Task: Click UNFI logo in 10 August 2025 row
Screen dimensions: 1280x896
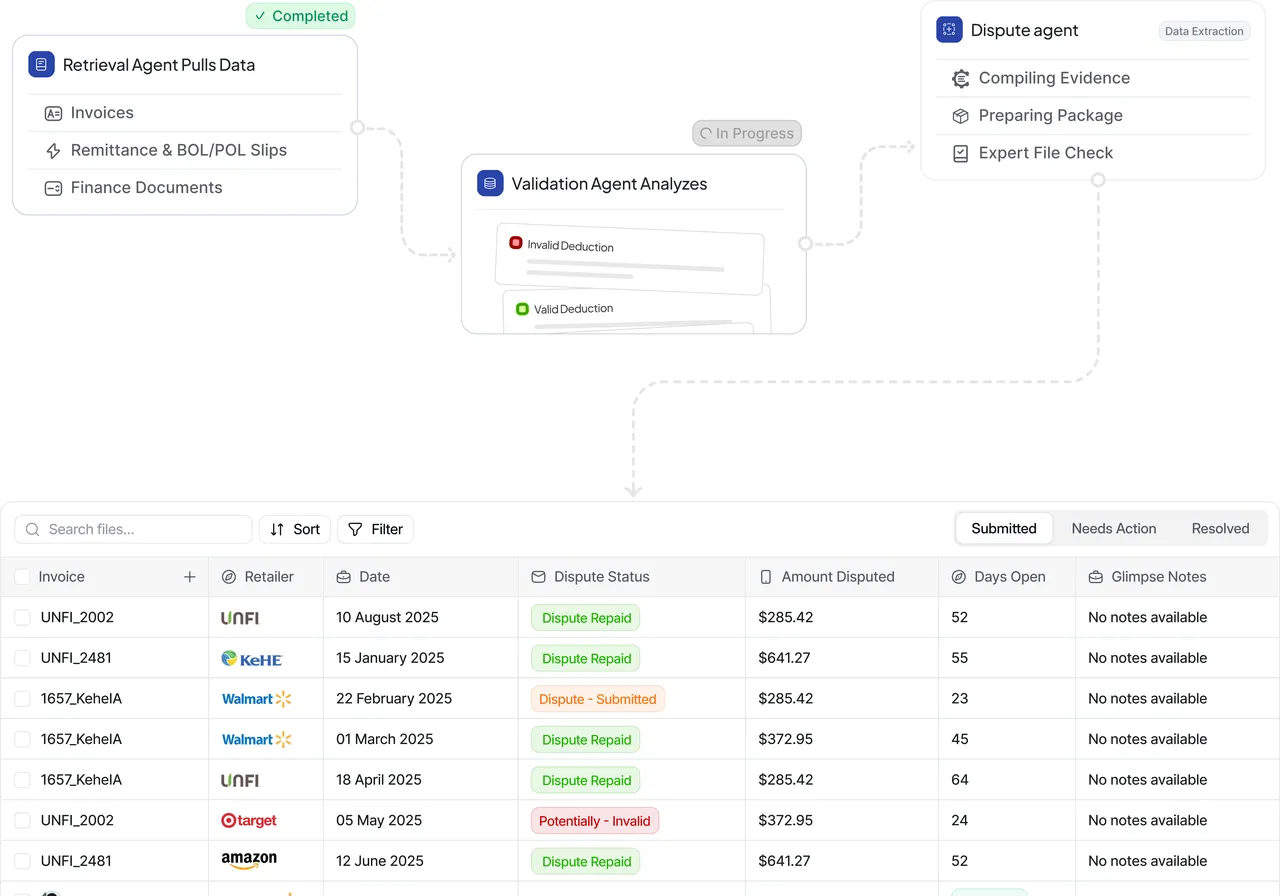Action: coord(240,618)
